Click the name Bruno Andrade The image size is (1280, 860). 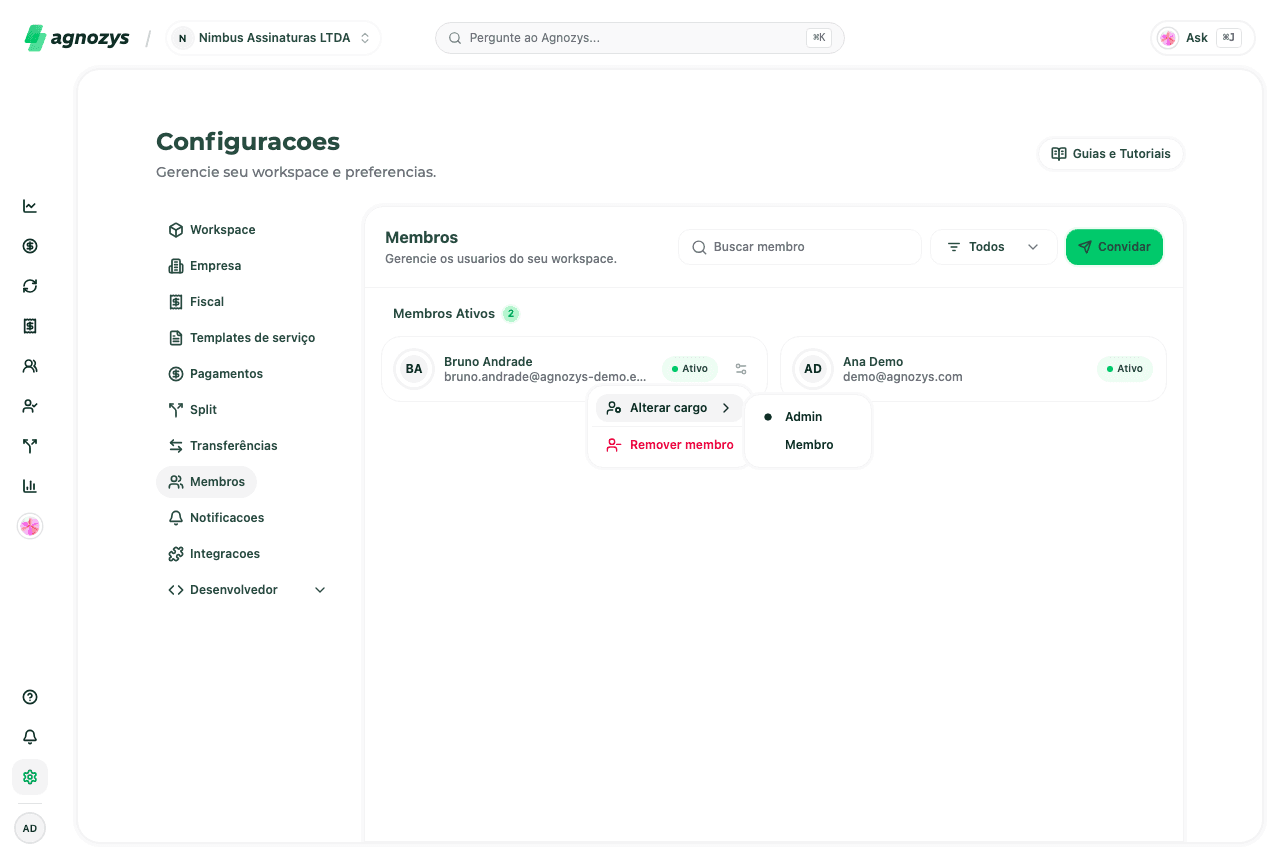coord(488,362)
